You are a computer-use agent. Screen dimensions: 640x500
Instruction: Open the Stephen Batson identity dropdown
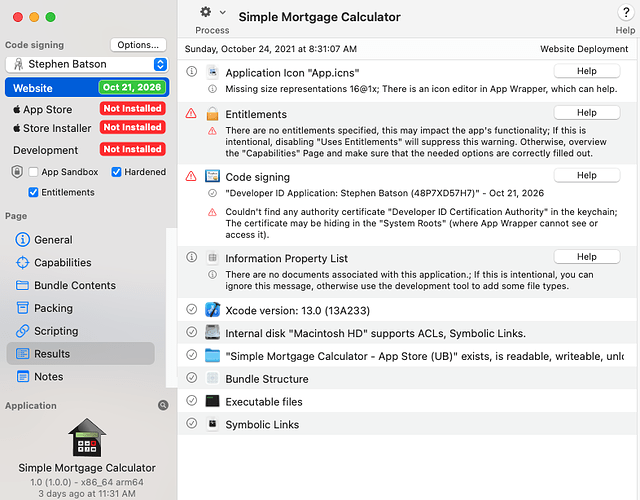pyautogui.click(x=87, y=64)
